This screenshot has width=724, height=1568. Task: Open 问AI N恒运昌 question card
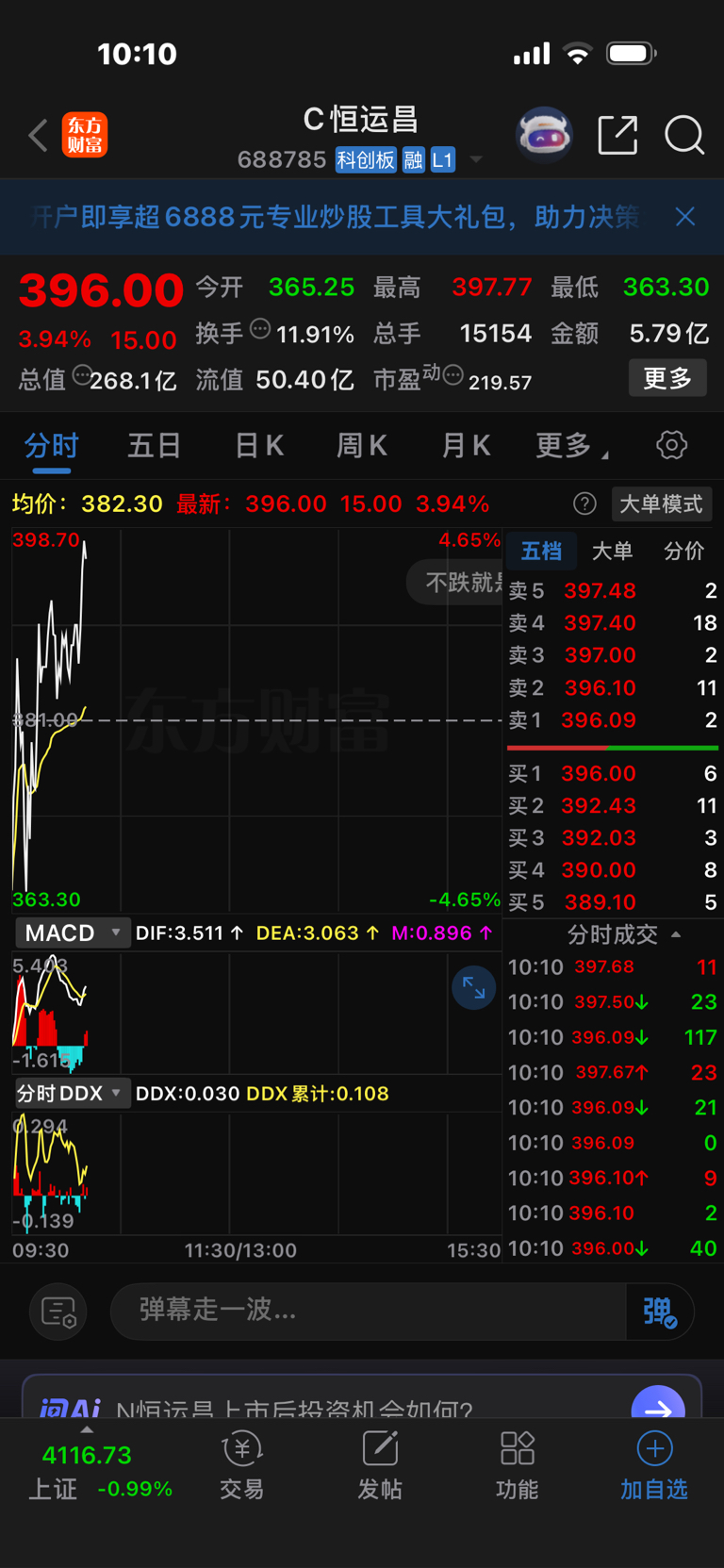[x=362, y=1397]
